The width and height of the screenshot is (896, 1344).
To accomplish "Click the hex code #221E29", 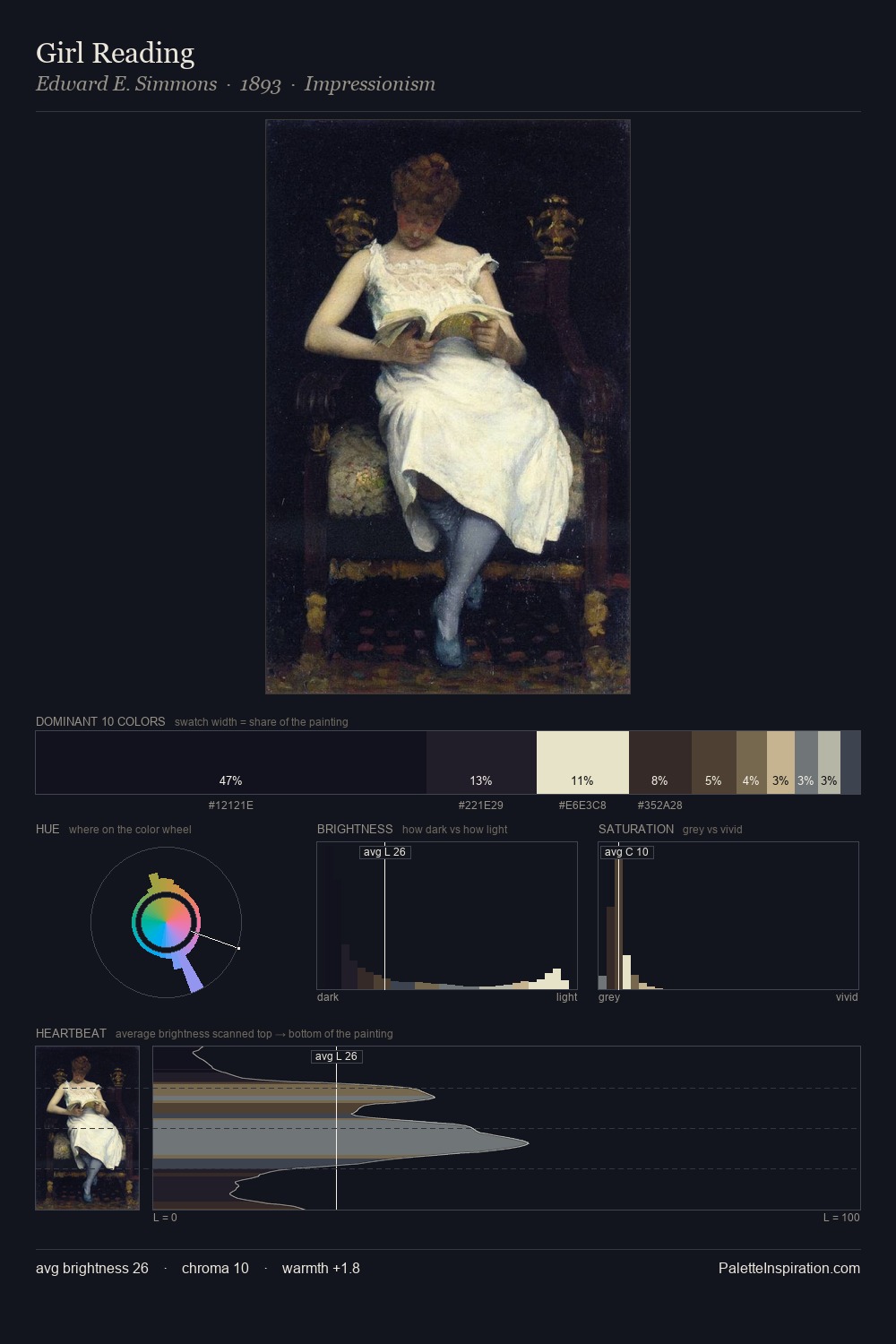I will pyautogui.click(x=481, y=806).
